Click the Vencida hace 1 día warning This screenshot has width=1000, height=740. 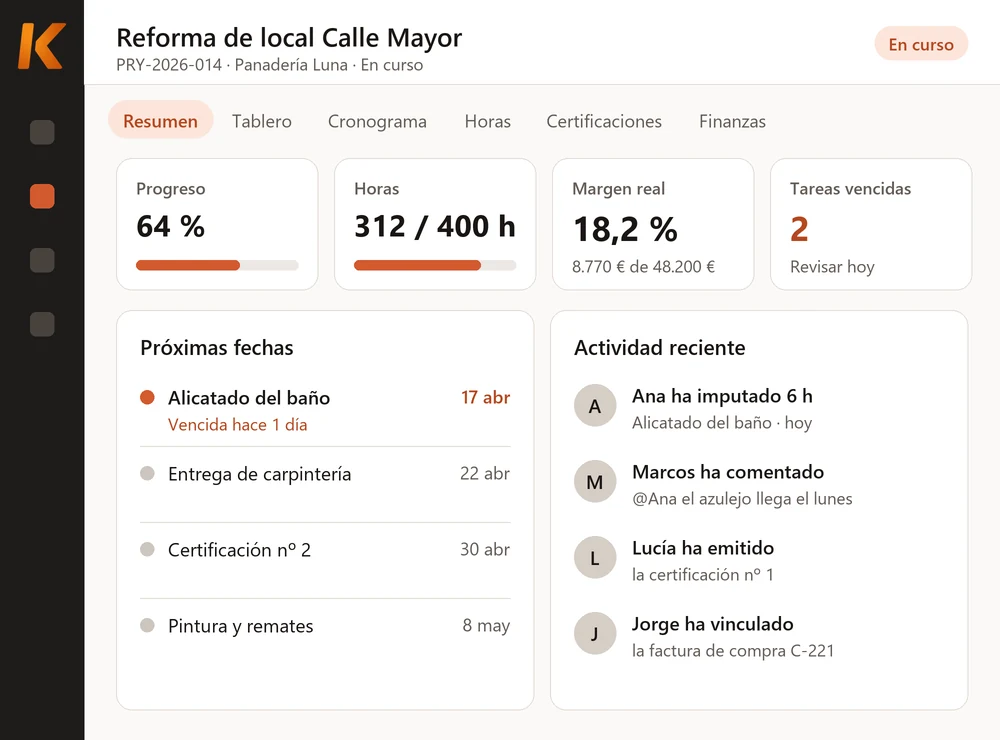(237, 425)
